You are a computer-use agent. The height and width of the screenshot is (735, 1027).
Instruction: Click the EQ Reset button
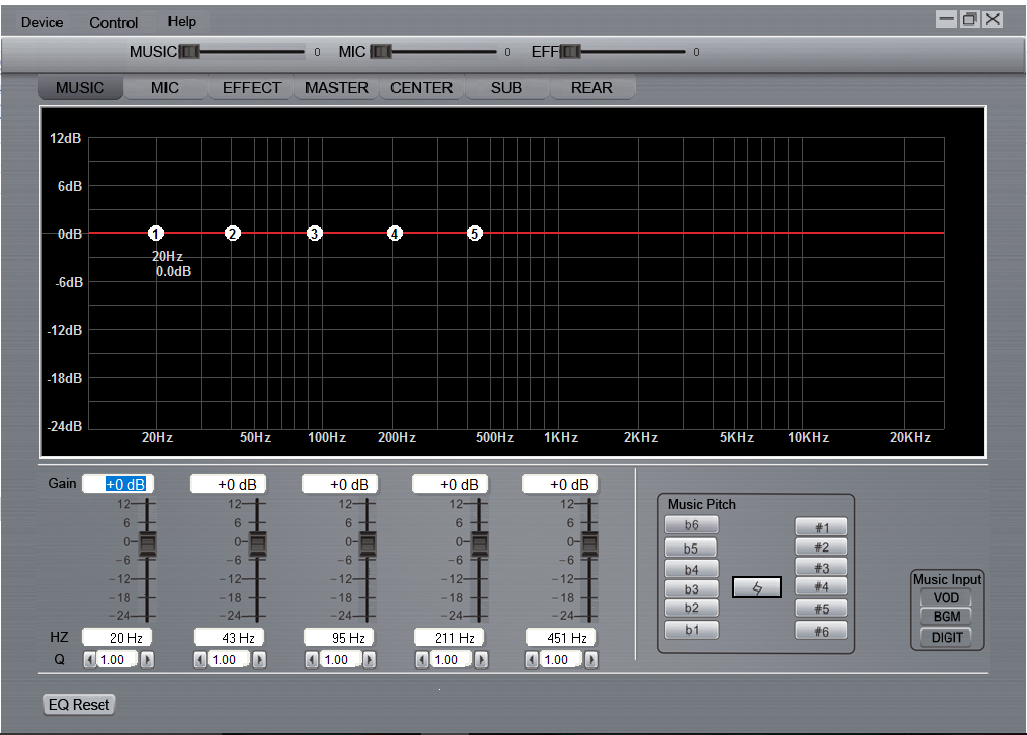click(x=80, y=705)
